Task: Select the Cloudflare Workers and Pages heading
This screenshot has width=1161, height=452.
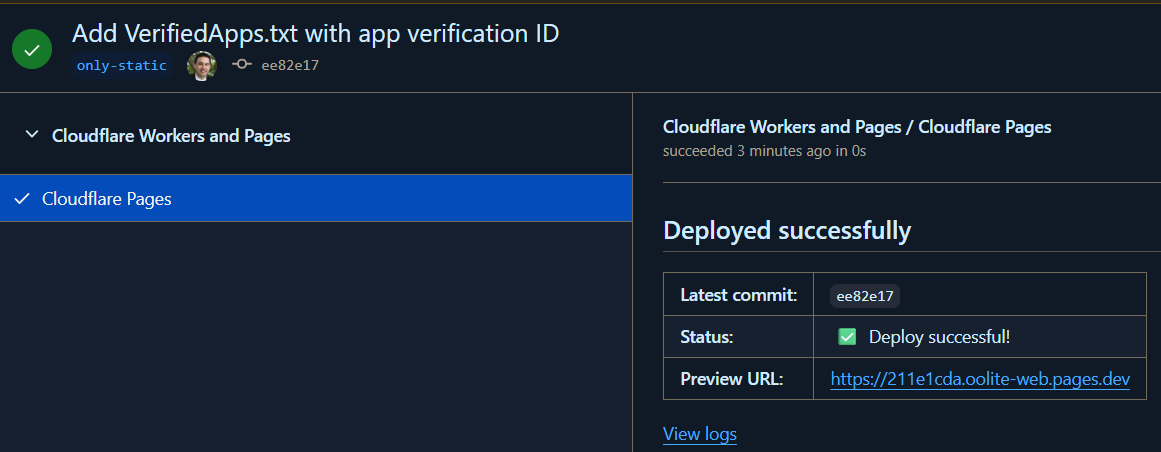Action: [171, 136]
